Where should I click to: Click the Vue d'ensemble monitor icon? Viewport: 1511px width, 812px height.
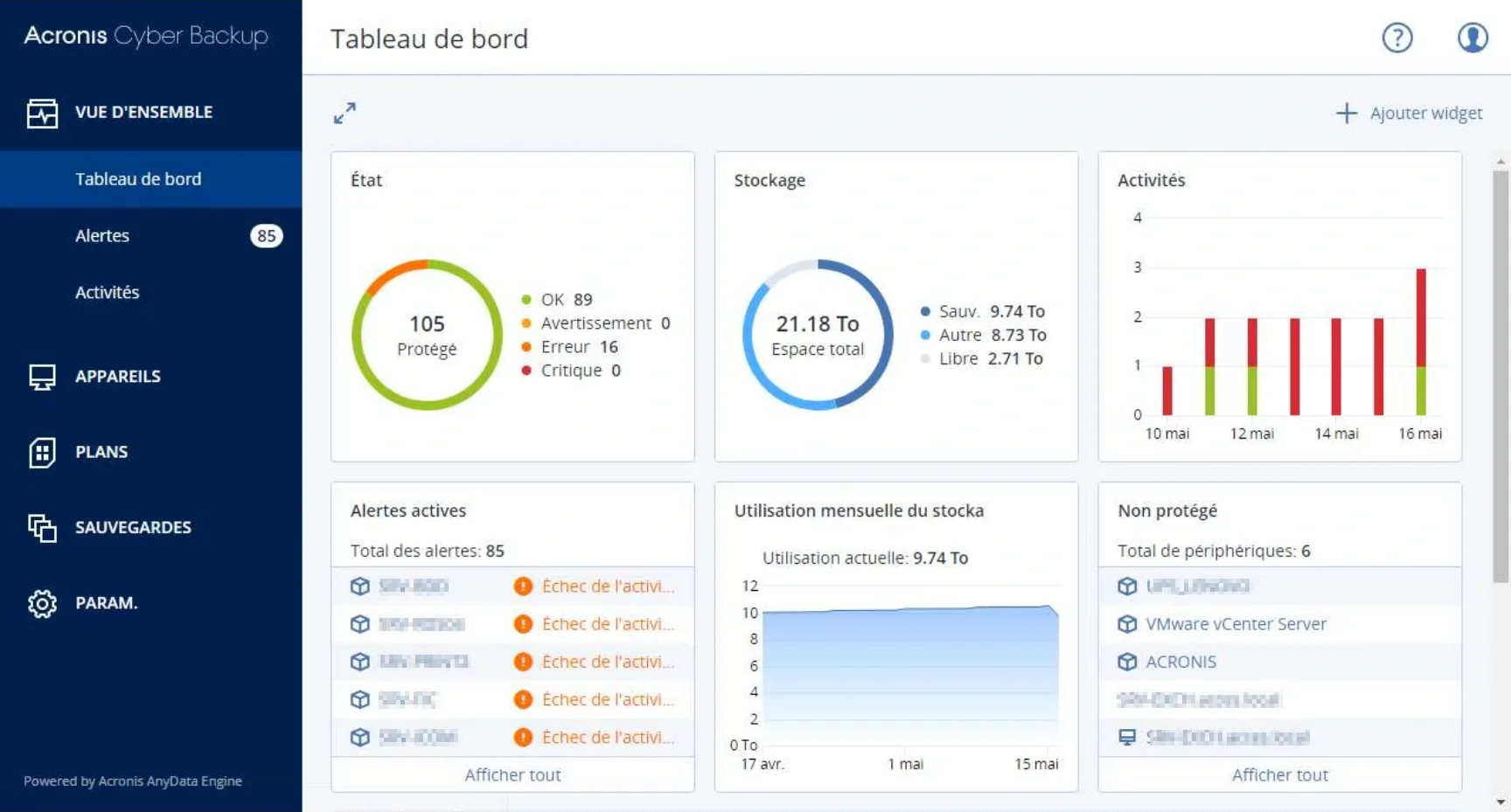pos(42,113)
